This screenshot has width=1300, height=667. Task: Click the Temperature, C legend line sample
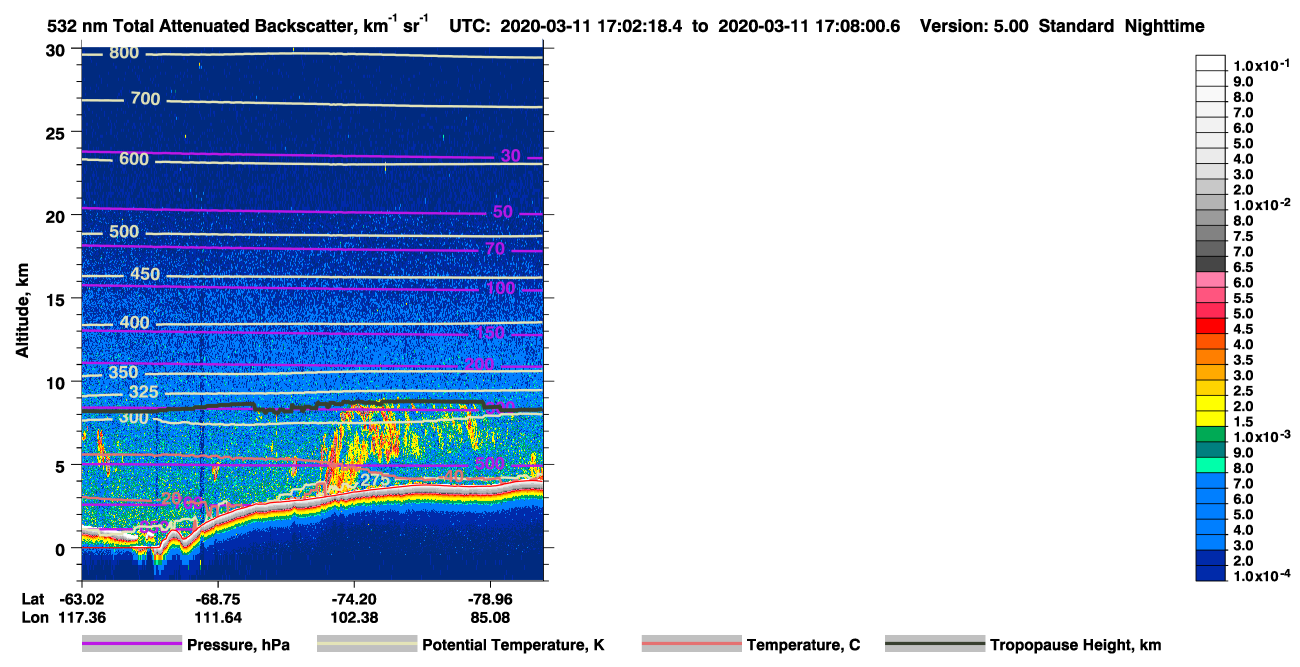[x=692, y=645]
